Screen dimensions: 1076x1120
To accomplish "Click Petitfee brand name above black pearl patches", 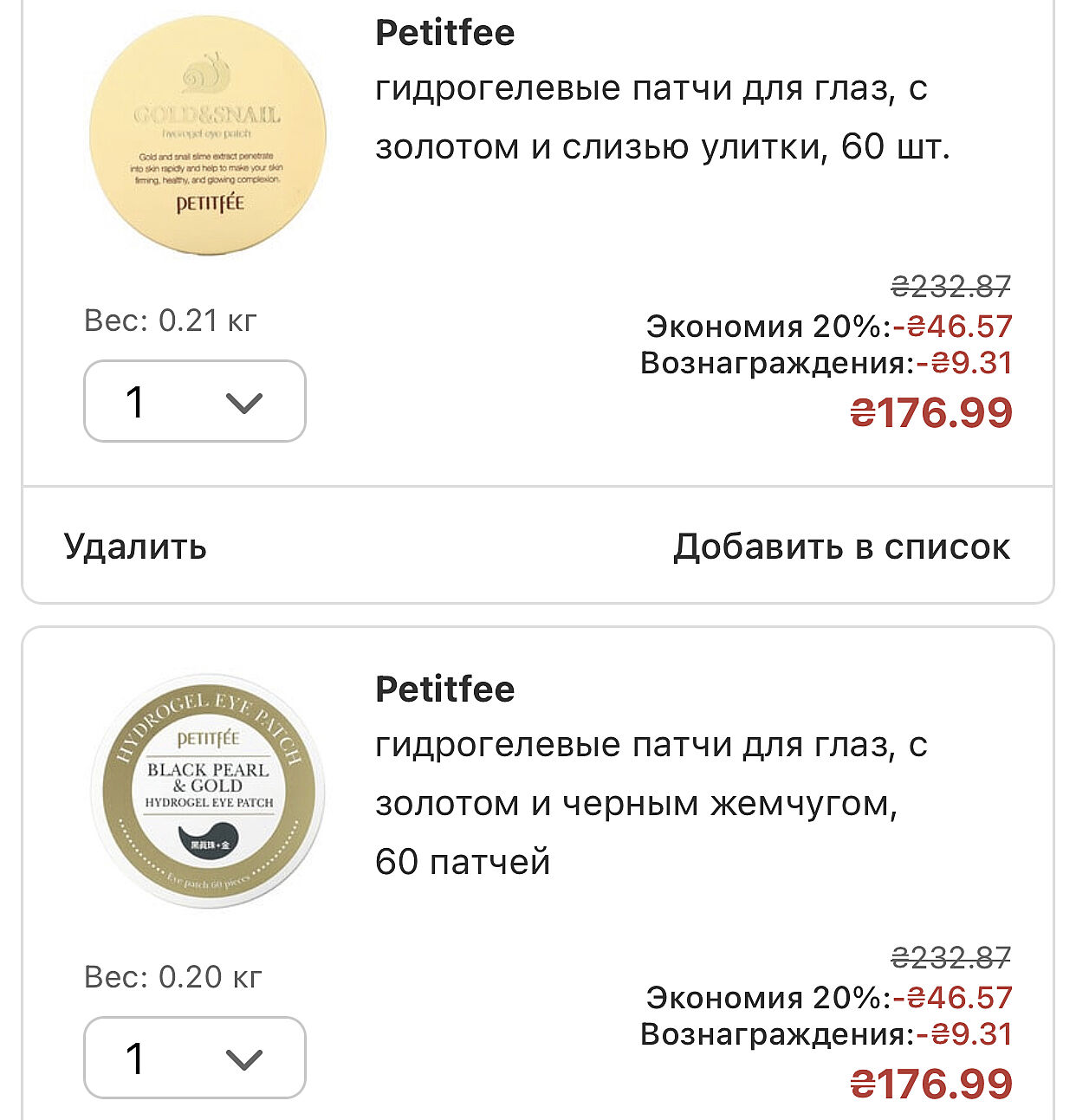I will pyautogui.click(x=444, y=689).
